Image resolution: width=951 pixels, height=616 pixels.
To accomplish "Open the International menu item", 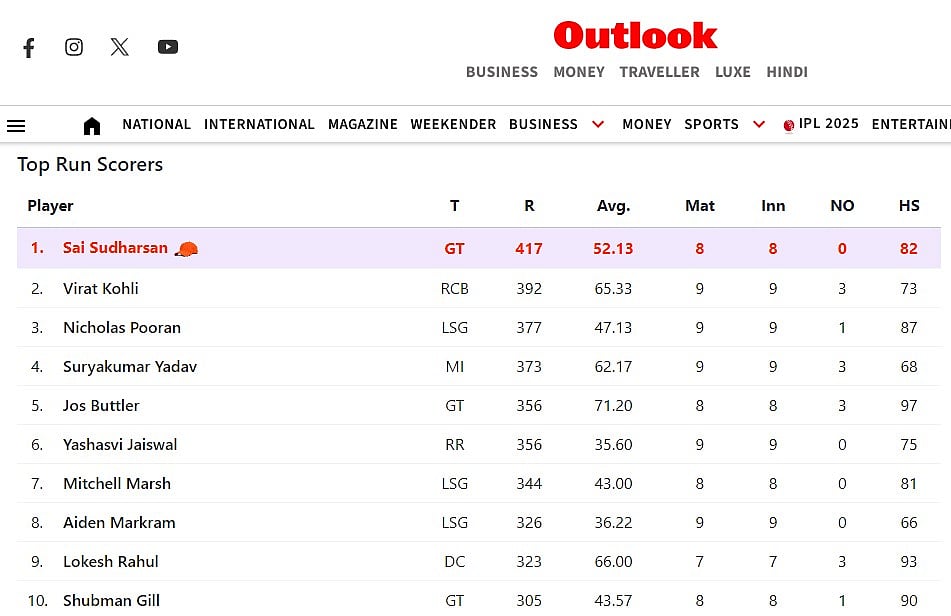I will click(x=259, y=124).
